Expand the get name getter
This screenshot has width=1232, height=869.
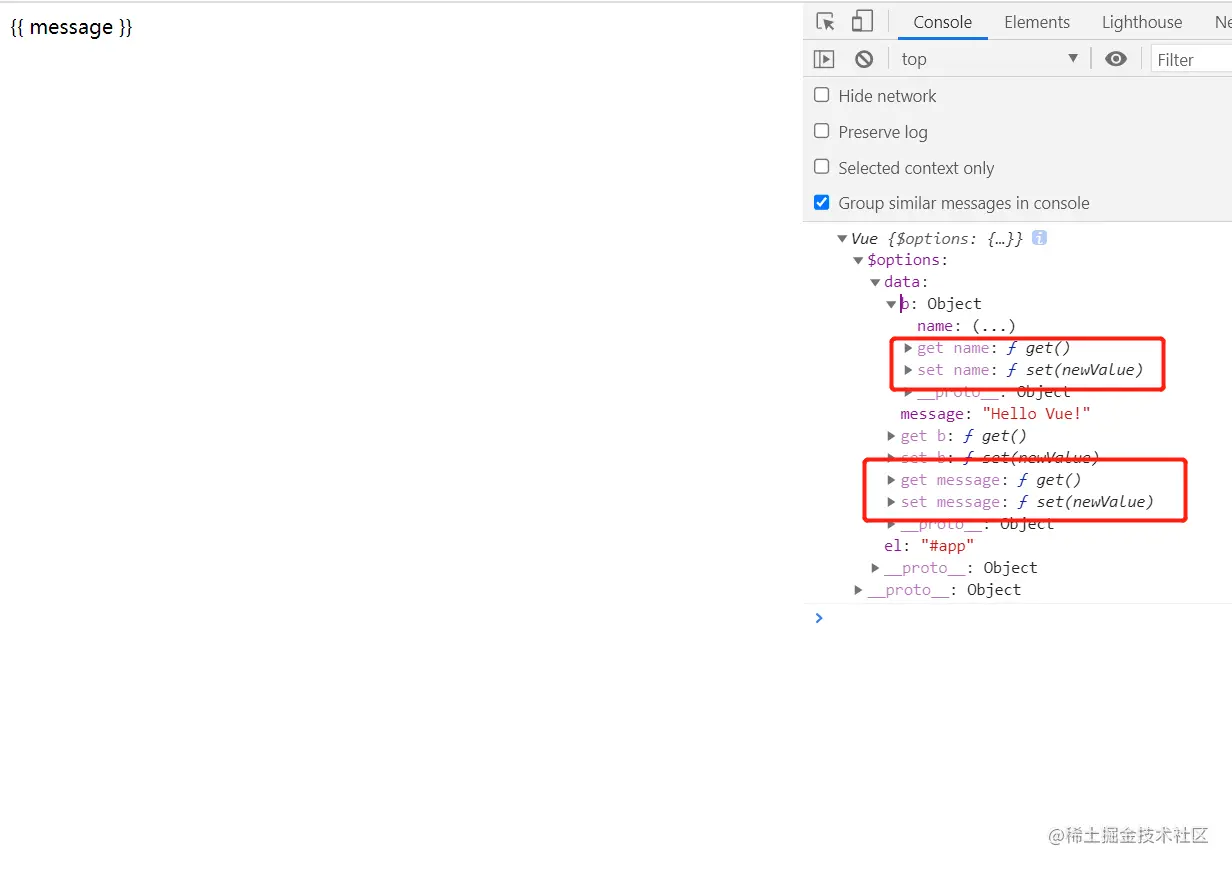[908, 348]
